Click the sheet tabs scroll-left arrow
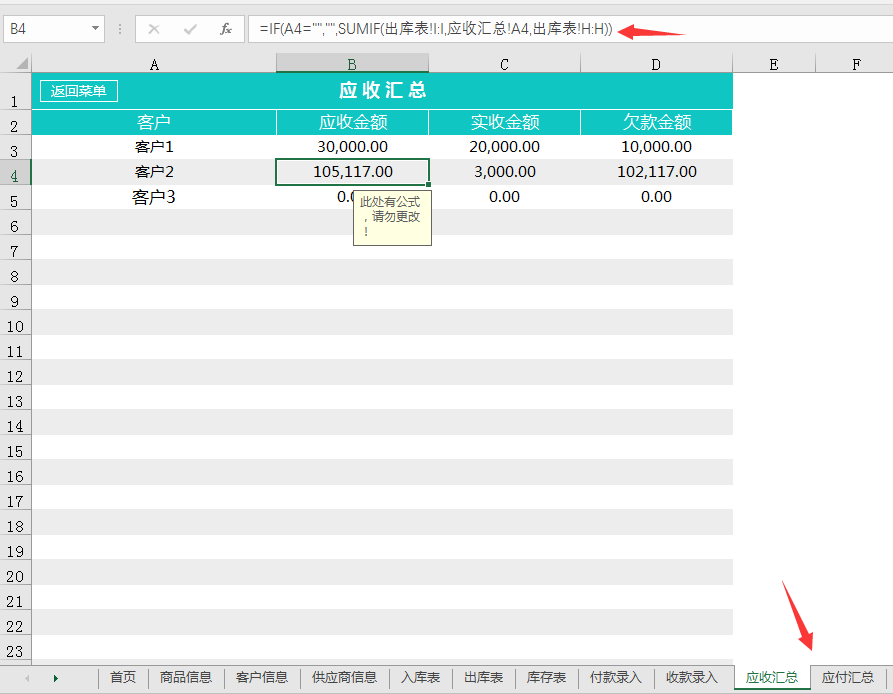893x694 pixels. coord(27,678)
